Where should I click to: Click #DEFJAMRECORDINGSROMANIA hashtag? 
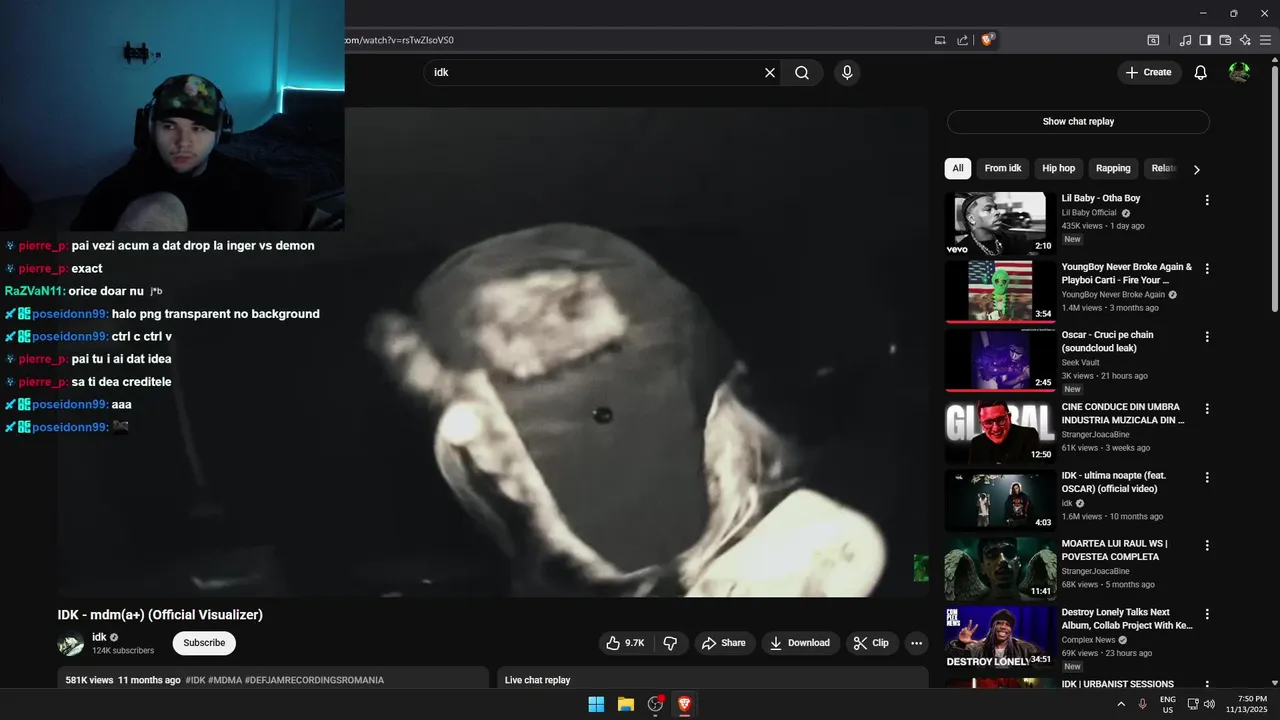(x=314, y=680)
